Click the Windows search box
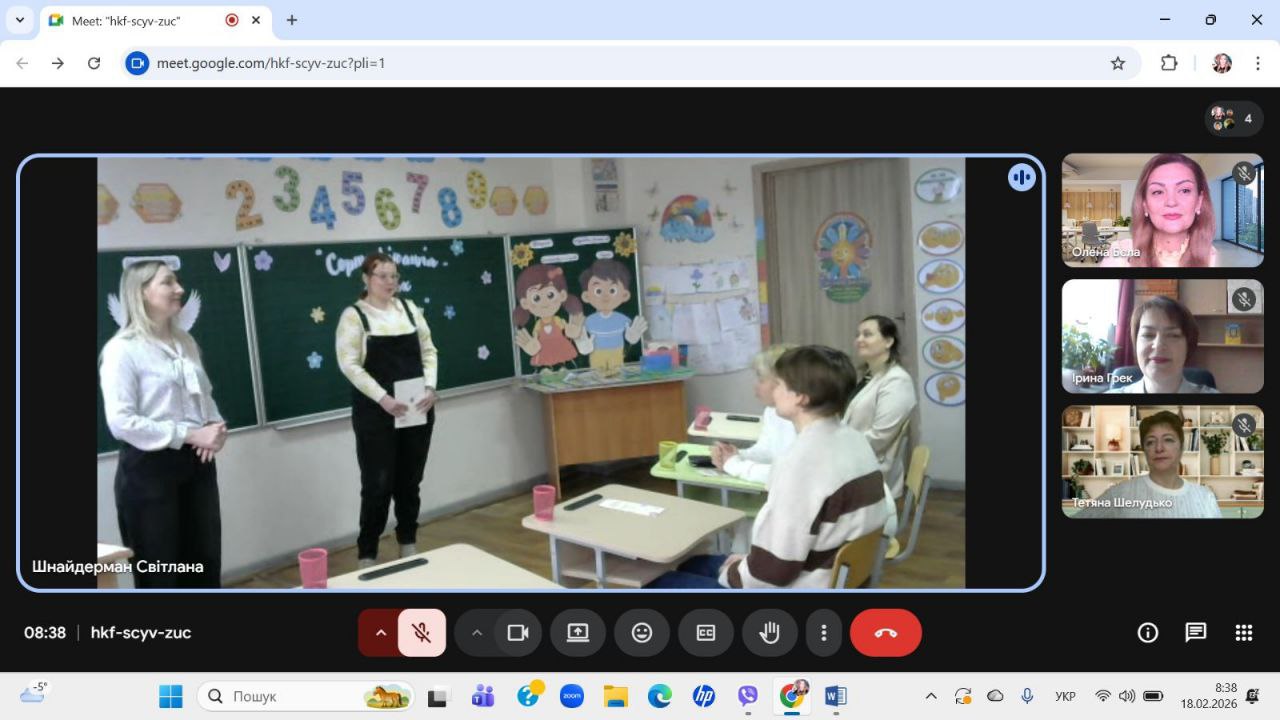 300,695
